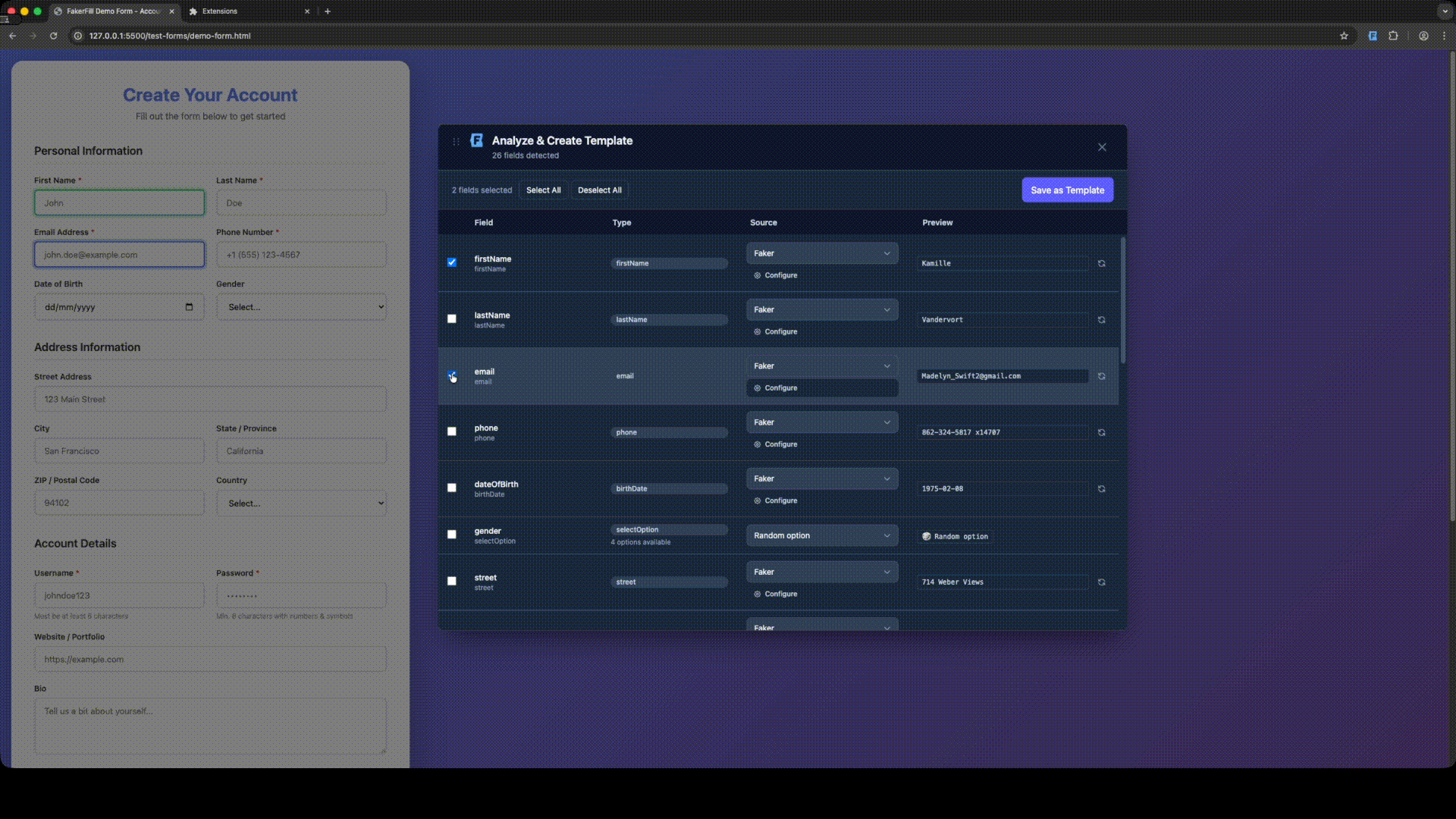1456x819 pixels.
Task: Regenerate the email preview value
Action: 1102,376
